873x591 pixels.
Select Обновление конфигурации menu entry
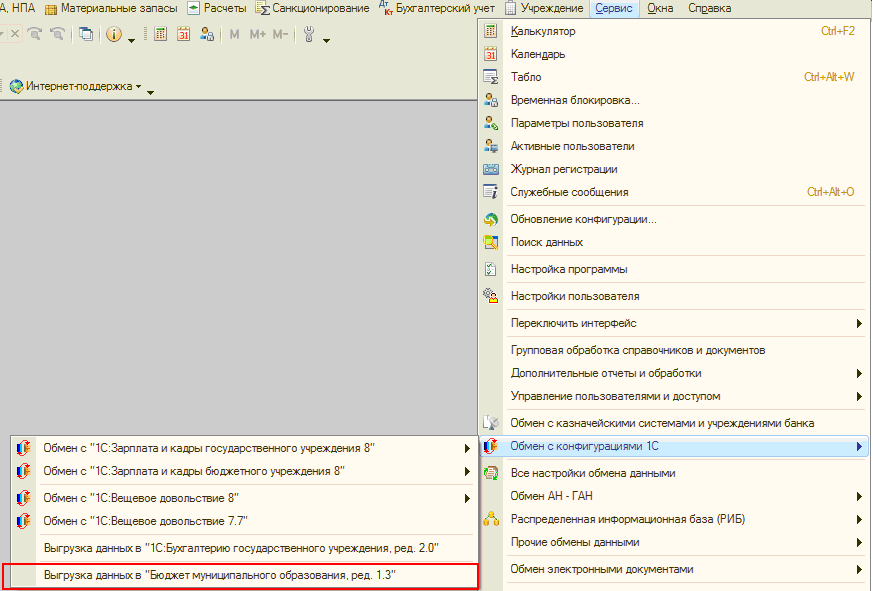tap(583, 219)
